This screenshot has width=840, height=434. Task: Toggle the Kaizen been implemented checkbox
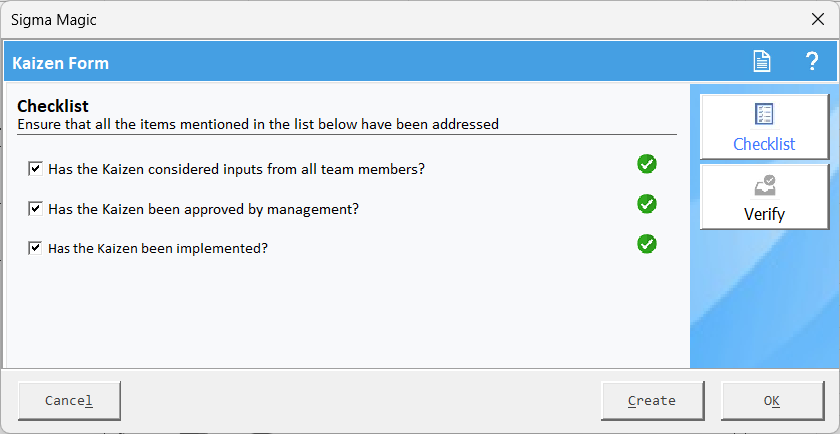35,248
